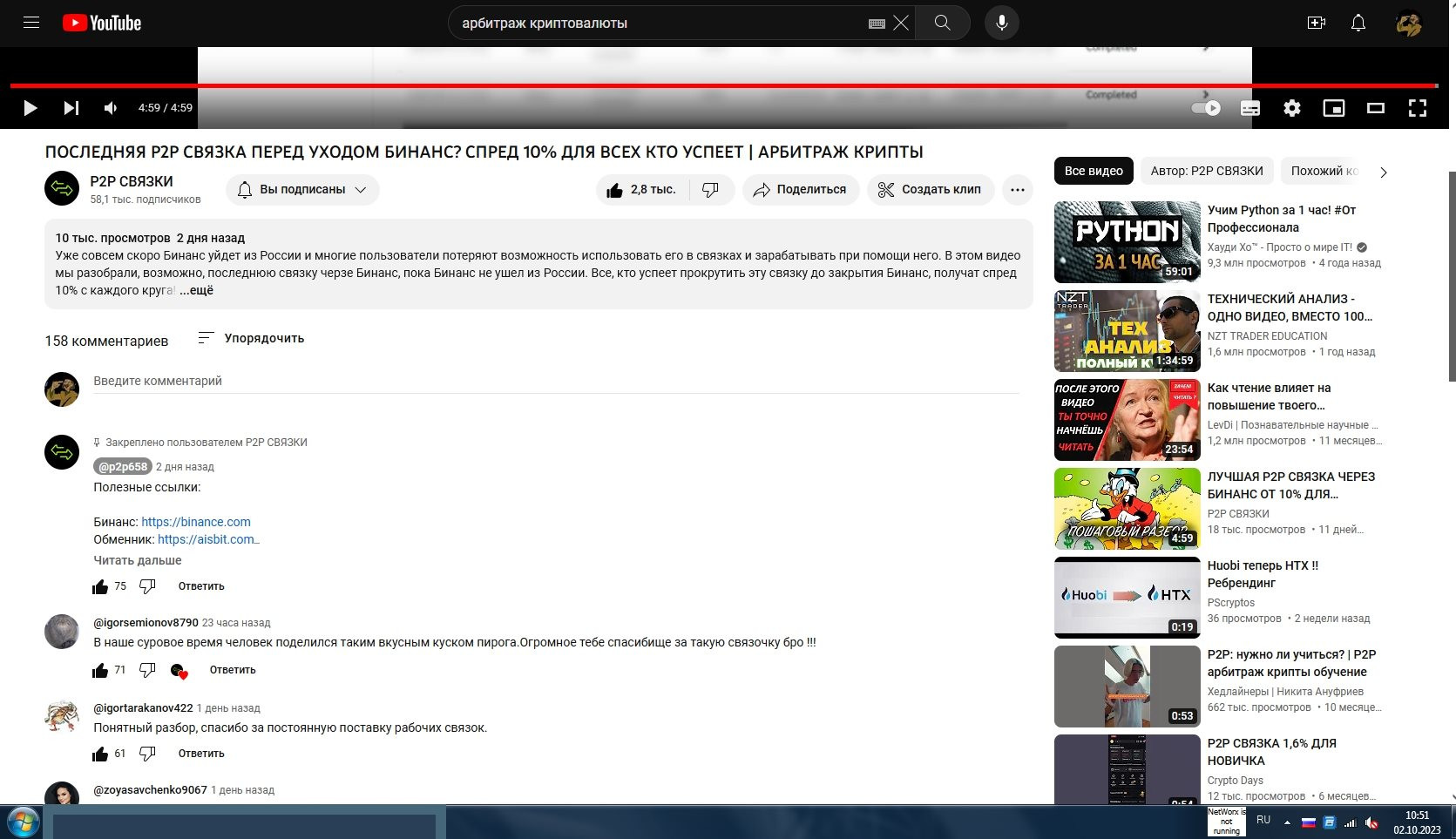This screenshot has width=1456, height=839.
Task: Start voice search with microphone
Action: point(1002,23)
